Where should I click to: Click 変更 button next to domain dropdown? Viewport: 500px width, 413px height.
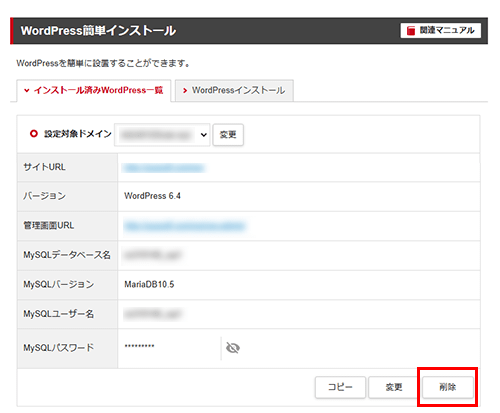[228, 135]
